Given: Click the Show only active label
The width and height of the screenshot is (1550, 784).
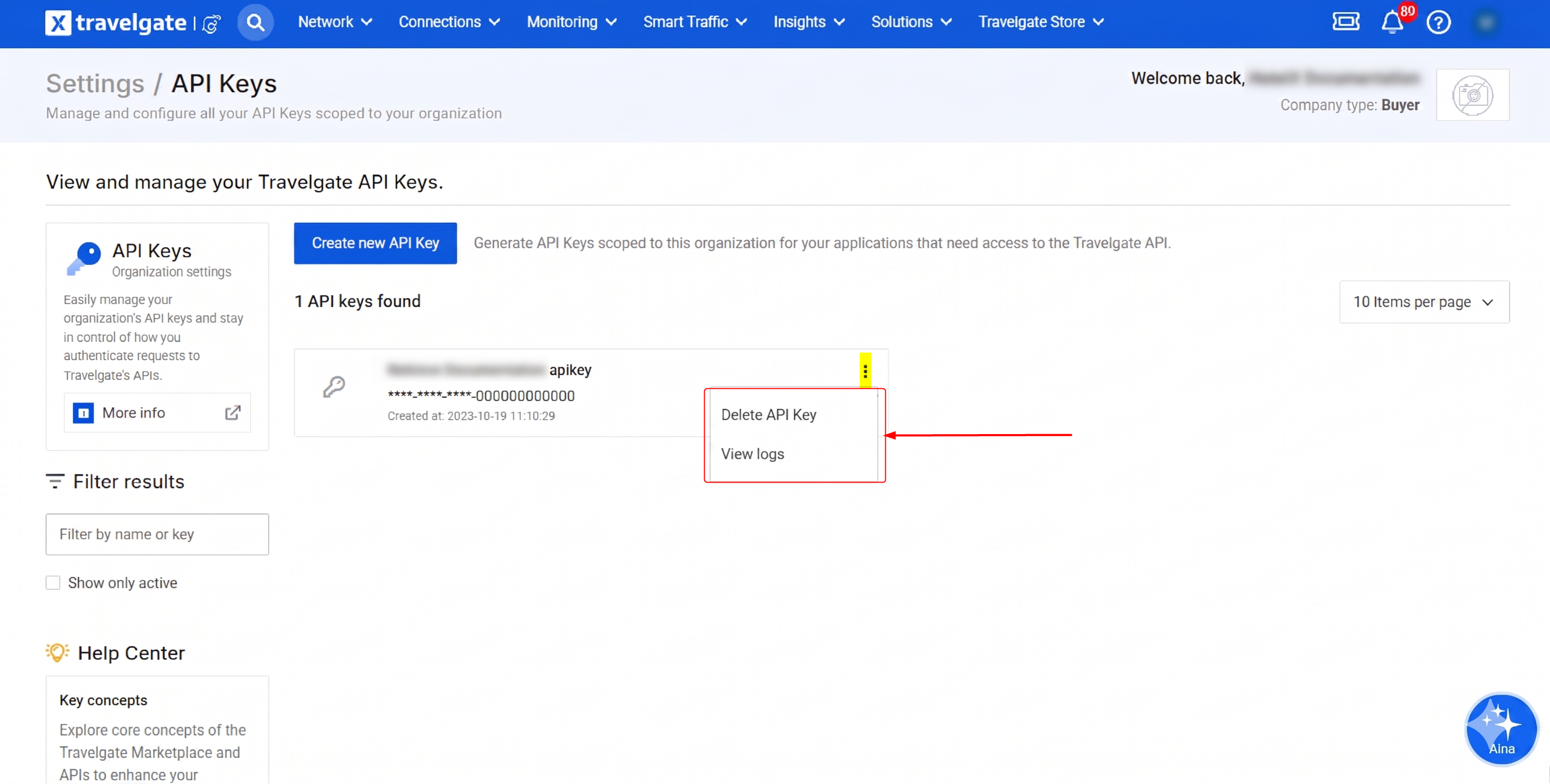Looking at the screenshot, I should coord(123,583).
